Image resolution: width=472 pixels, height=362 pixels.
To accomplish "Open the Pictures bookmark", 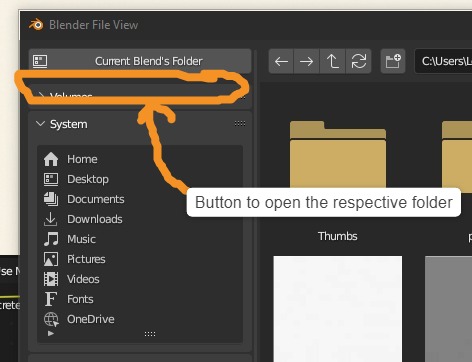I will click(140, 259).
